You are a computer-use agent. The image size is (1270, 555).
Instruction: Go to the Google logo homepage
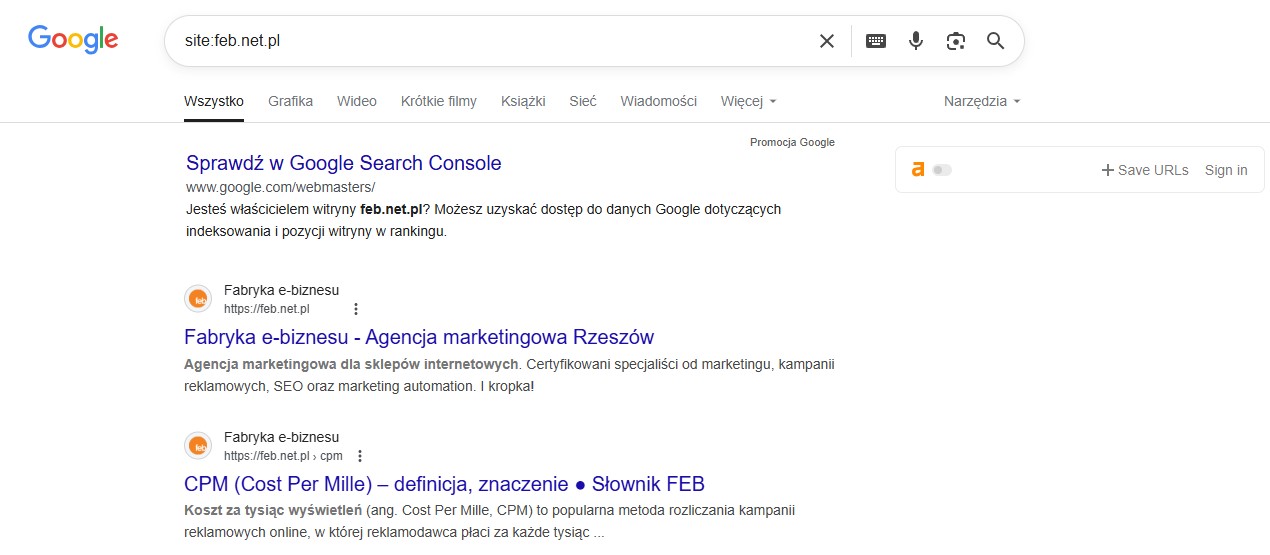click(x=73, y=39)
